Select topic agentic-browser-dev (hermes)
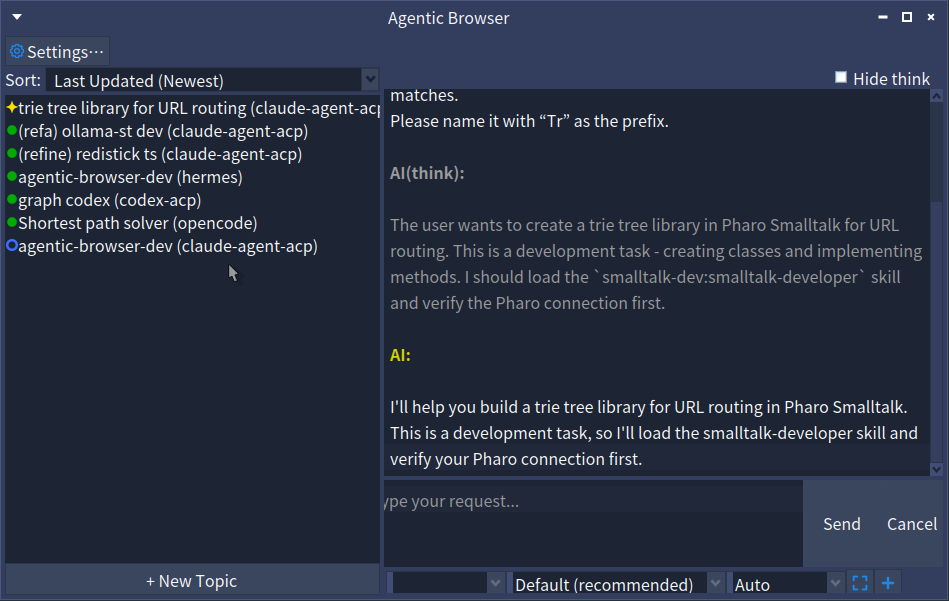This screenshot has height=601, width=949. [192, 177]
